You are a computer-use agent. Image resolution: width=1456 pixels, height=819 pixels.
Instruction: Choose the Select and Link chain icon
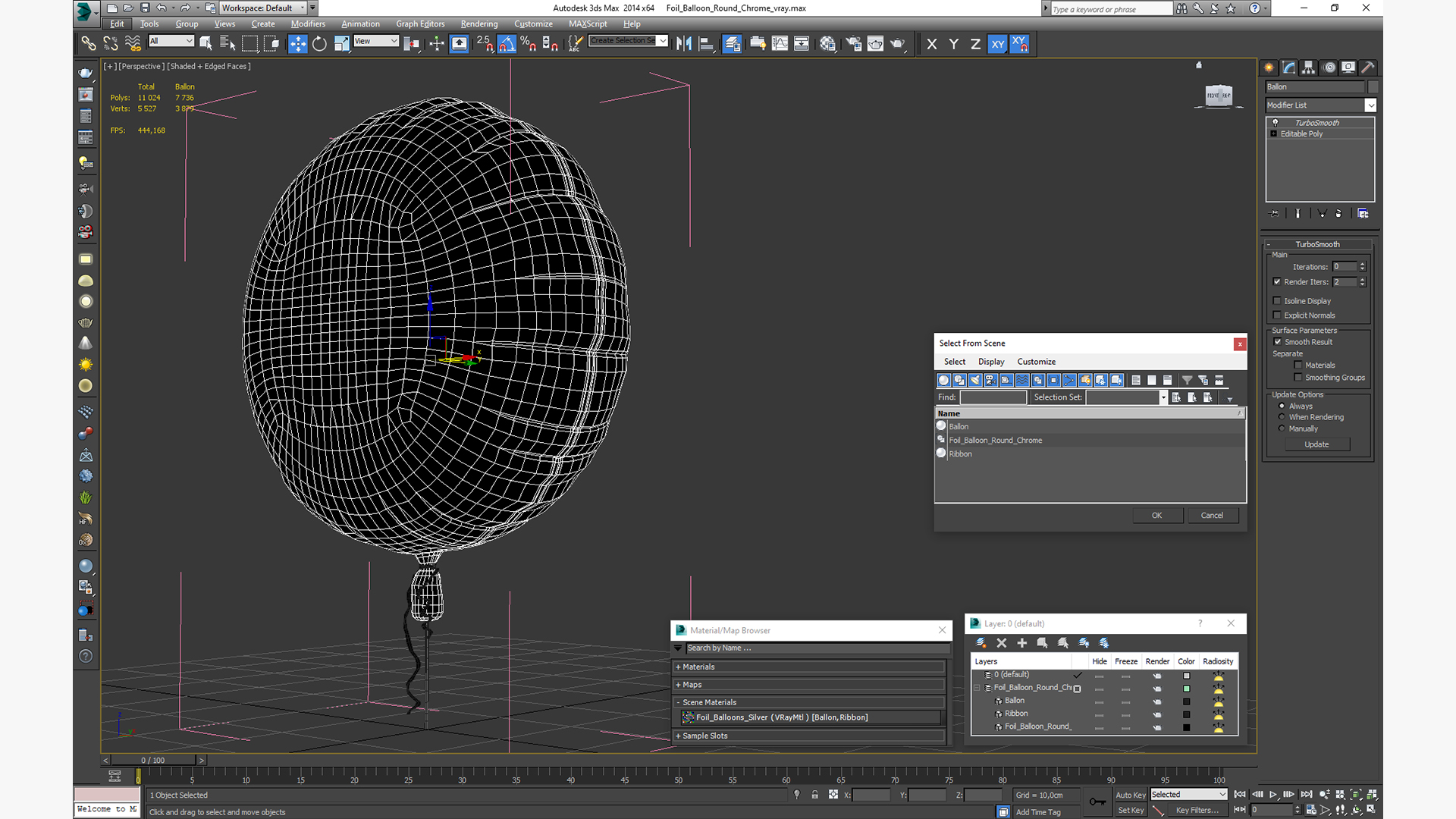pos(89,44)
